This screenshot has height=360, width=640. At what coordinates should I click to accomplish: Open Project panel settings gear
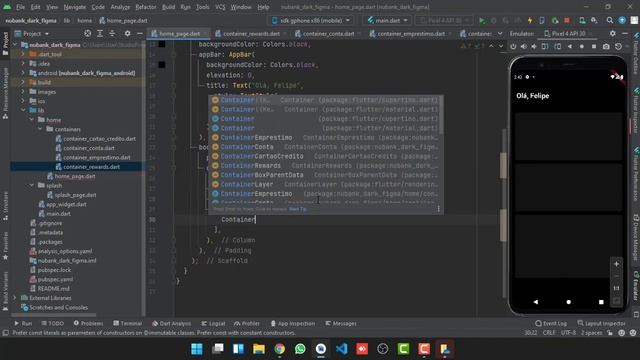[x=127, y=33]
